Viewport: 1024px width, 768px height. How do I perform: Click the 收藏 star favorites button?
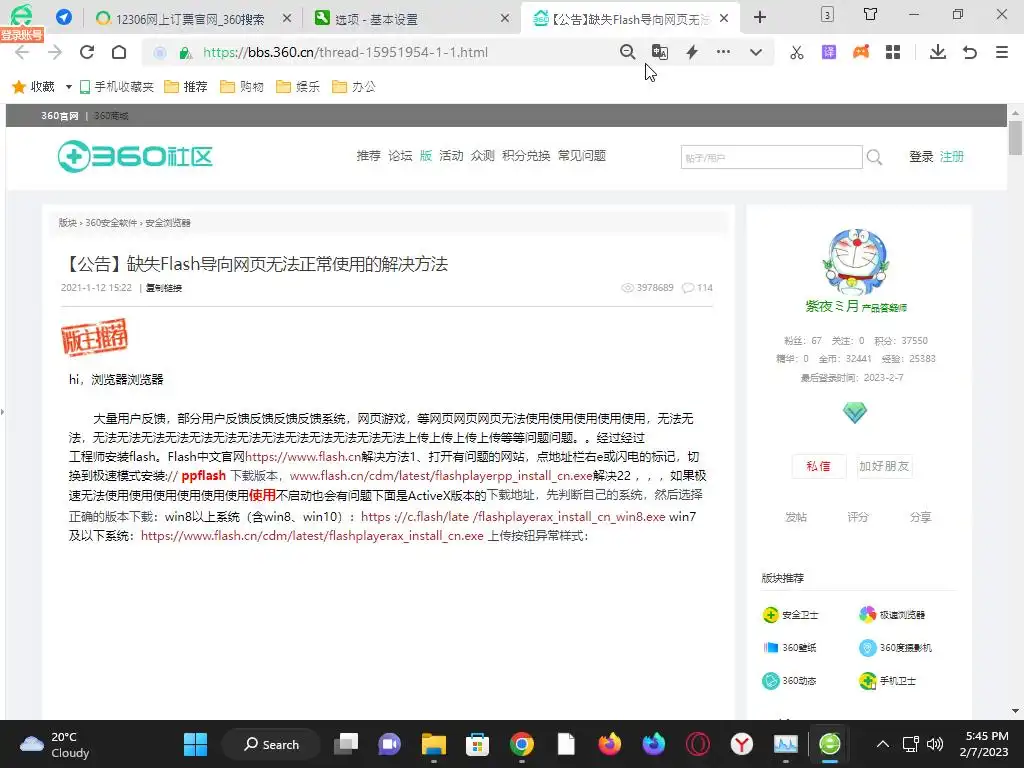coord(33,87)
